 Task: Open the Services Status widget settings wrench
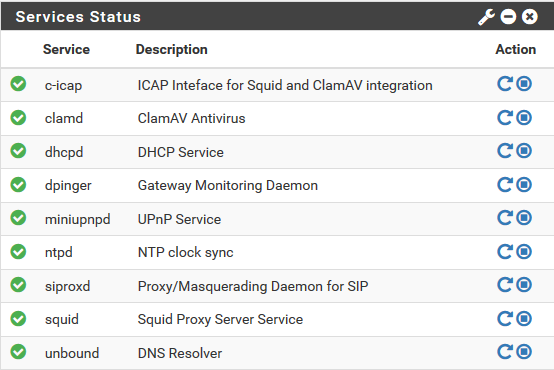pos(487,17)
